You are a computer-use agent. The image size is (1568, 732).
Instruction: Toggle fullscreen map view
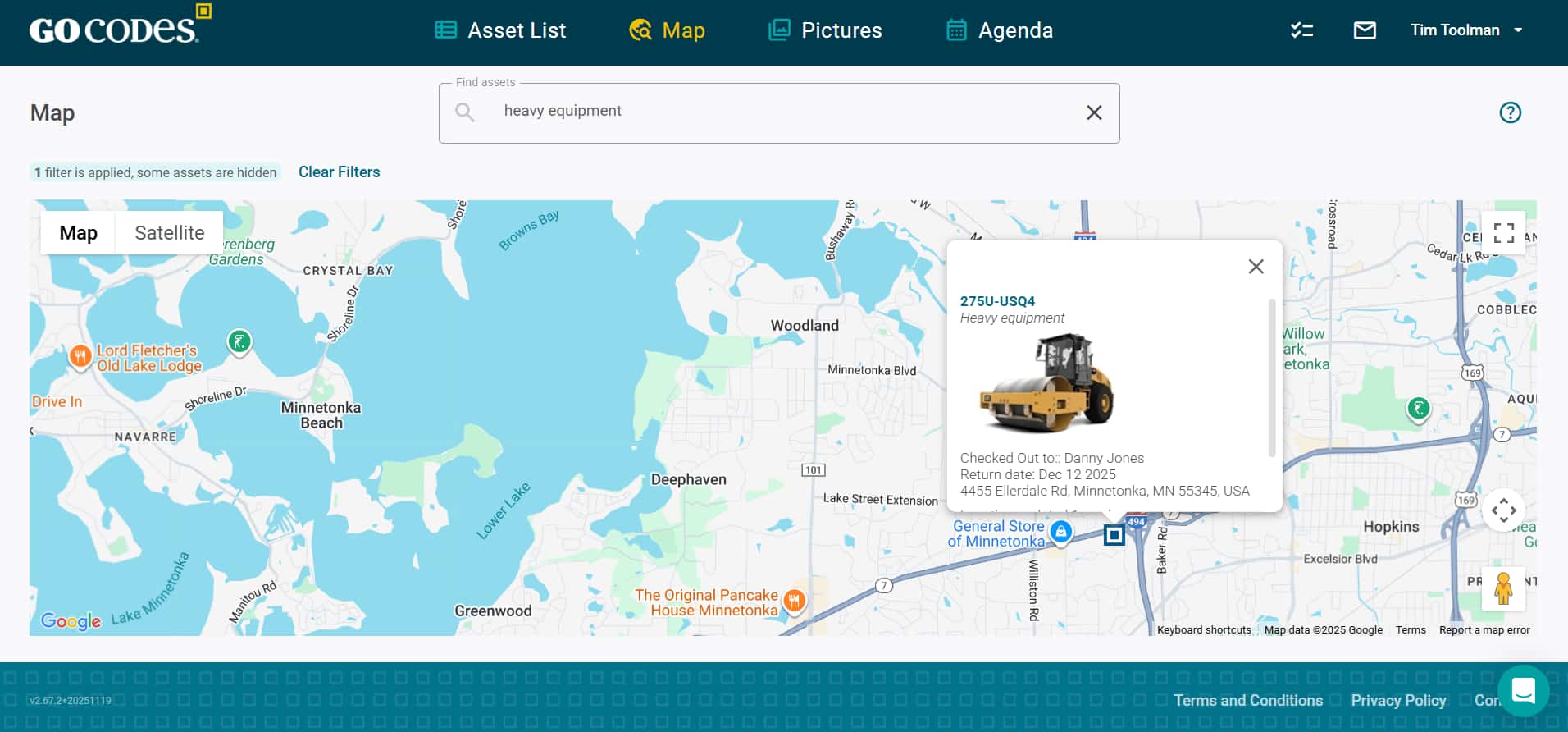pos(1503,233)
